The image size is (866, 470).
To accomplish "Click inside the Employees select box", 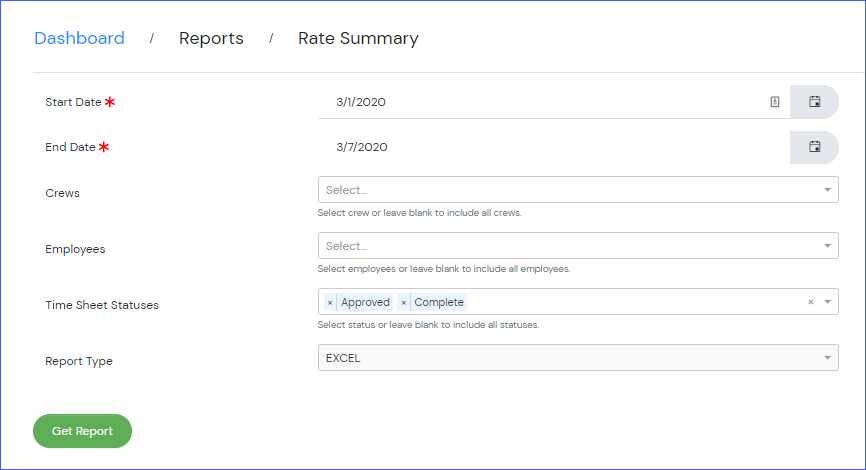I will click(x=578, y=246).
